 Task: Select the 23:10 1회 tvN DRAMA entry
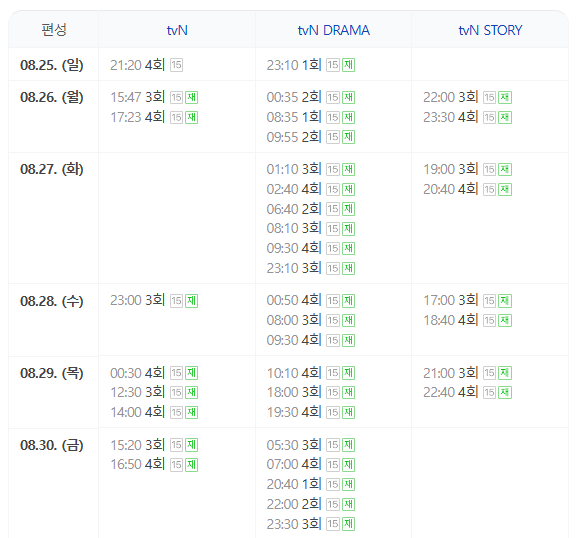294,65
